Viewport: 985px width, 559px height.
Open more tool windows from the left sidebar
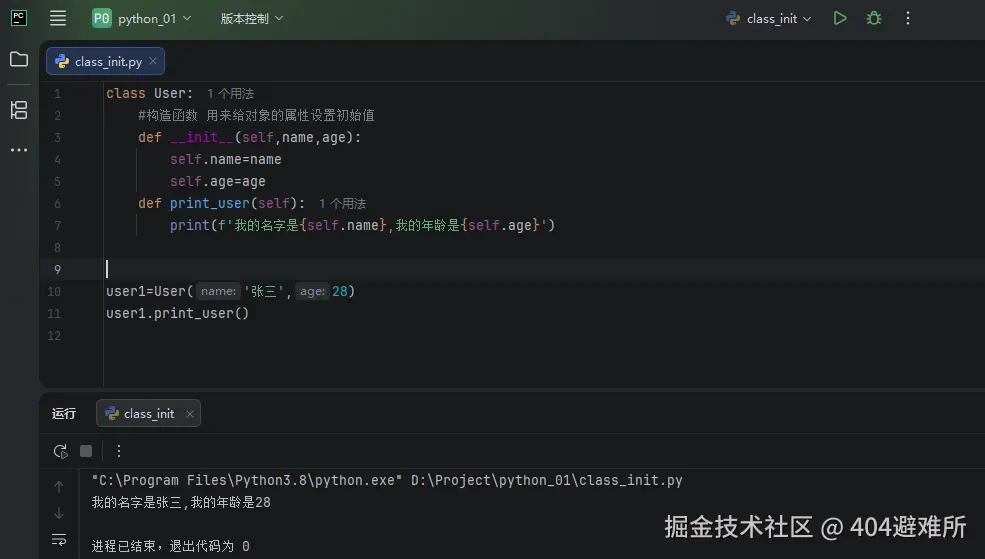(19, 150)
